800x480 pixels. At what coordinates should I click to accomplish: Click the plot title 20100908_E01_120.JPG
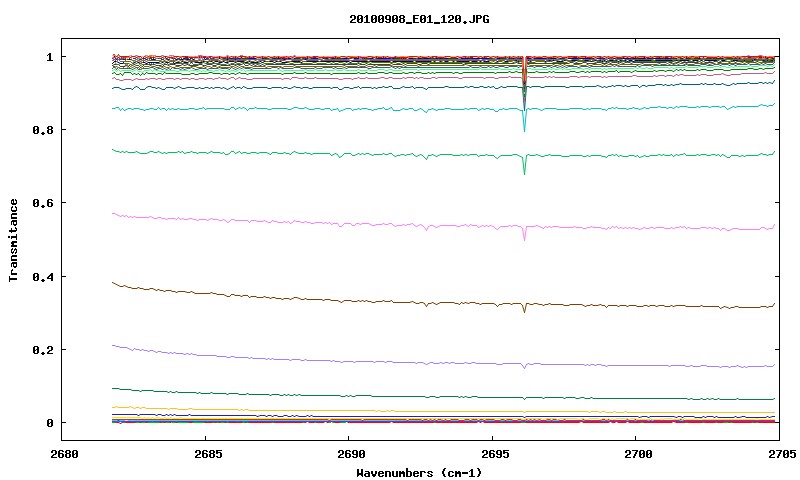[x=419, y=19]
